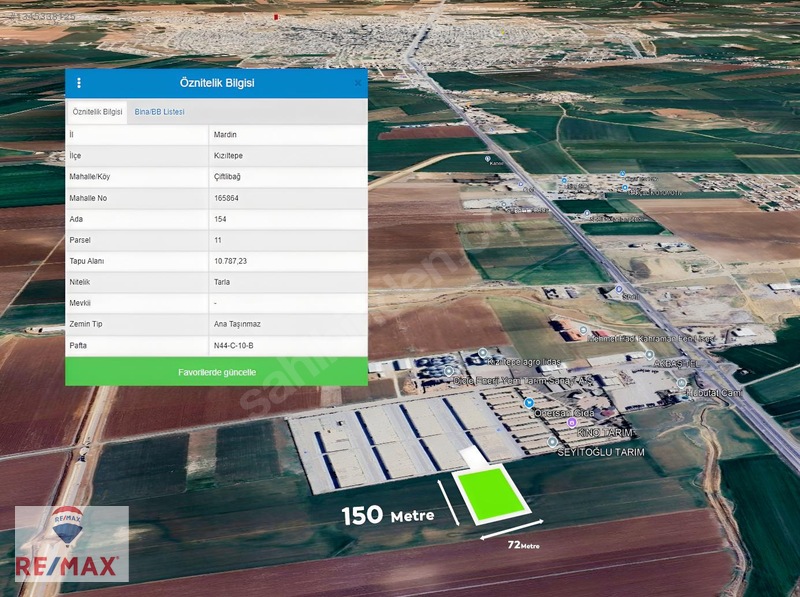Image resolution: width=800 pixels, height=597 pixels.
Task: Close the Öznitelik Bilgisi panel
Action: click(358, 83)
